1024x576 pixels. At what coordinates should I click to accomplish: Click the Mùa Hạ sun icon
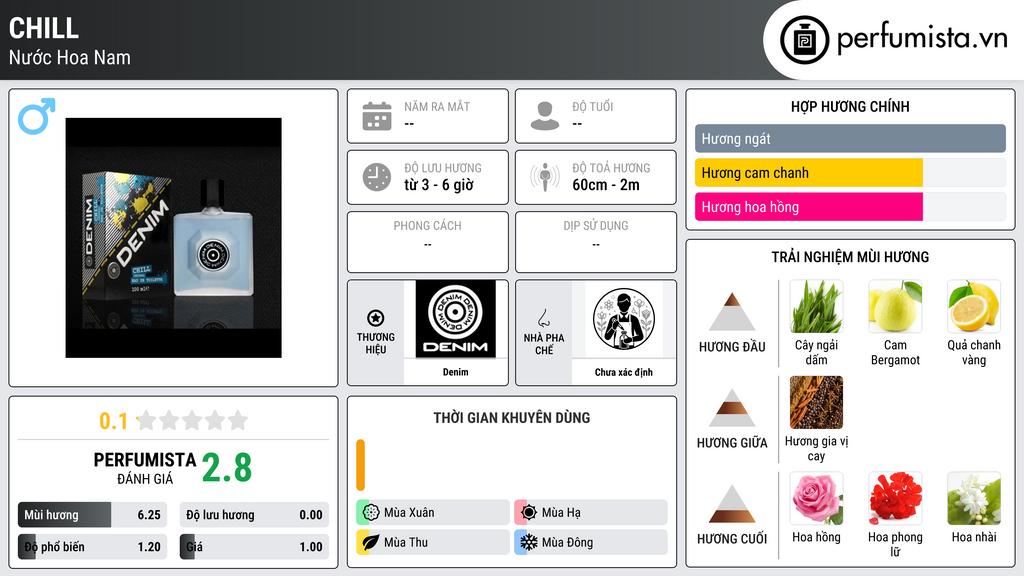[x=528, y=512]
